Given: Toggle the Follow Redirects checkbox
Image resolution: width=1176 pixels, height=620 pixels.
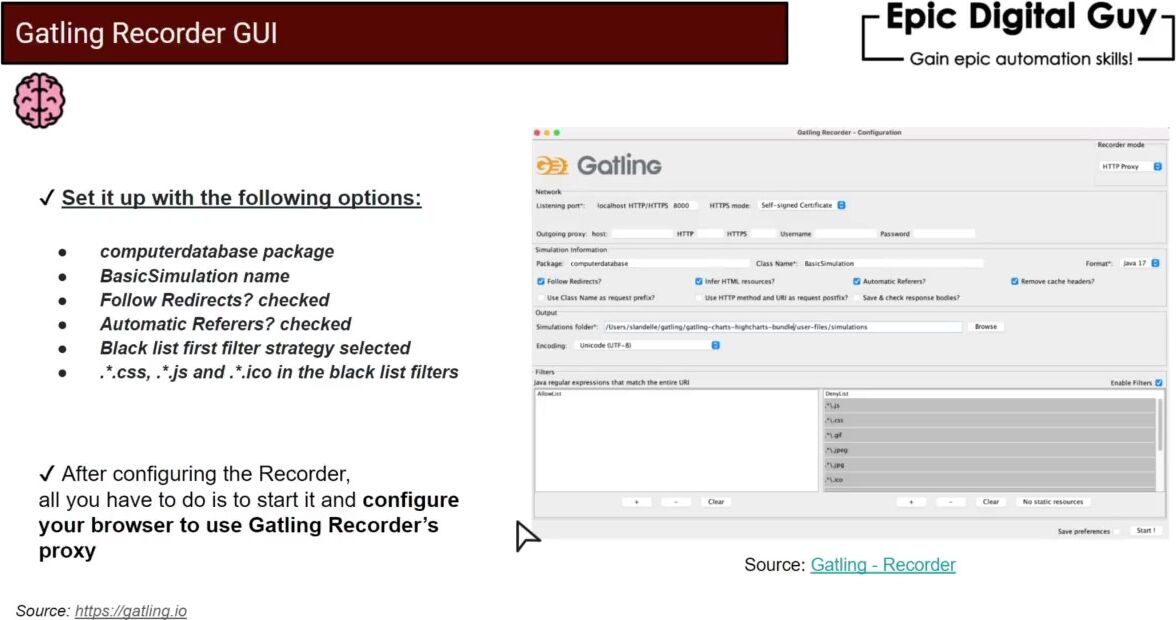Looking at the screenshot, I should (x=541, y=282).
